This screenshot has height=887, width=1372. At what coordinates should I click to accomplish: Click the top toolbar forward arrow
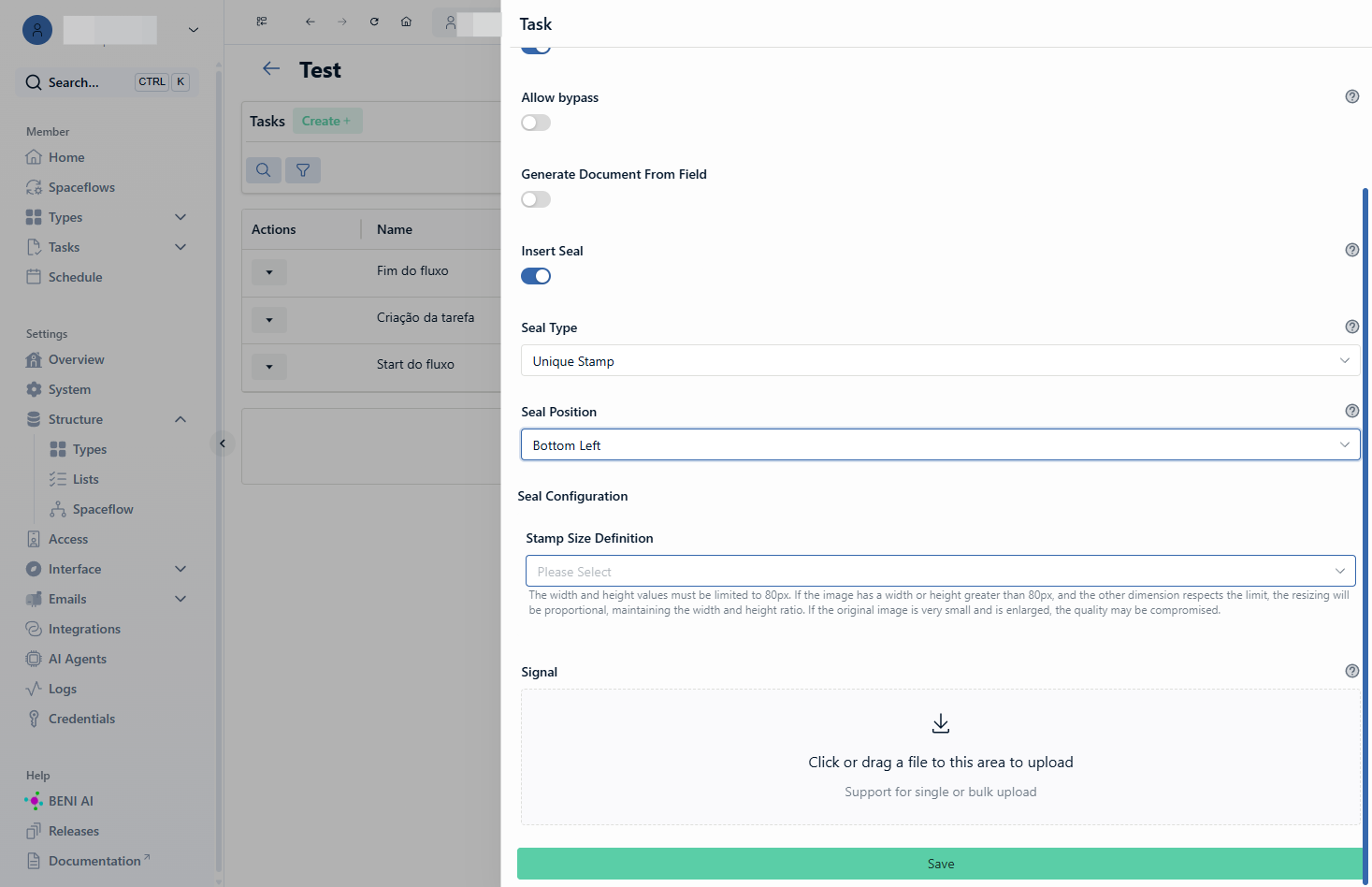coord(342,22)
